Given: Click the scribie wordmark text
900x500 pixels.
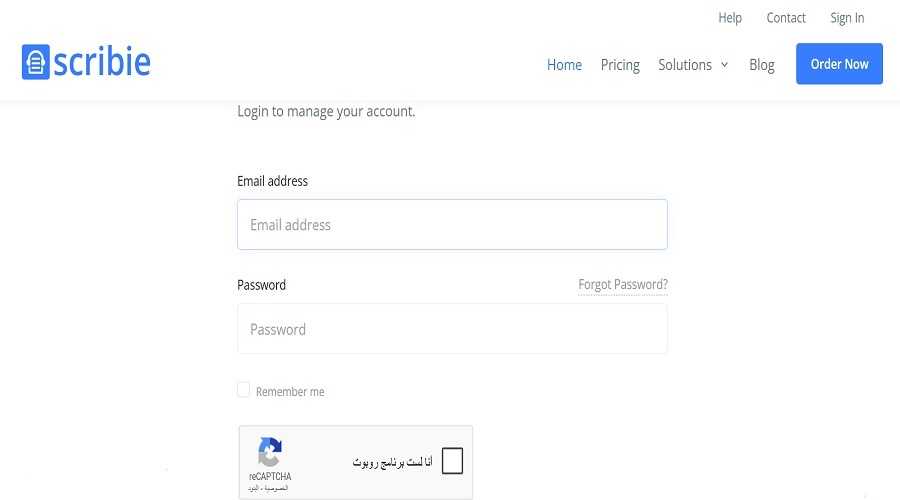Looking at the screenshot, I should pos(103,62).
